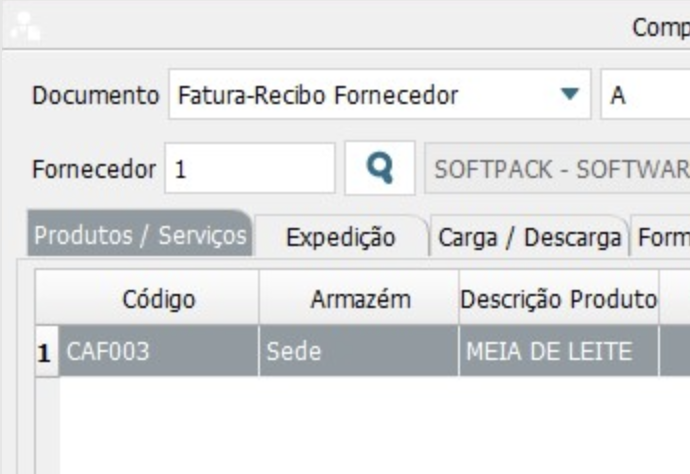Open the Expedição tab
690x474 pixels.
pos(340,238)
